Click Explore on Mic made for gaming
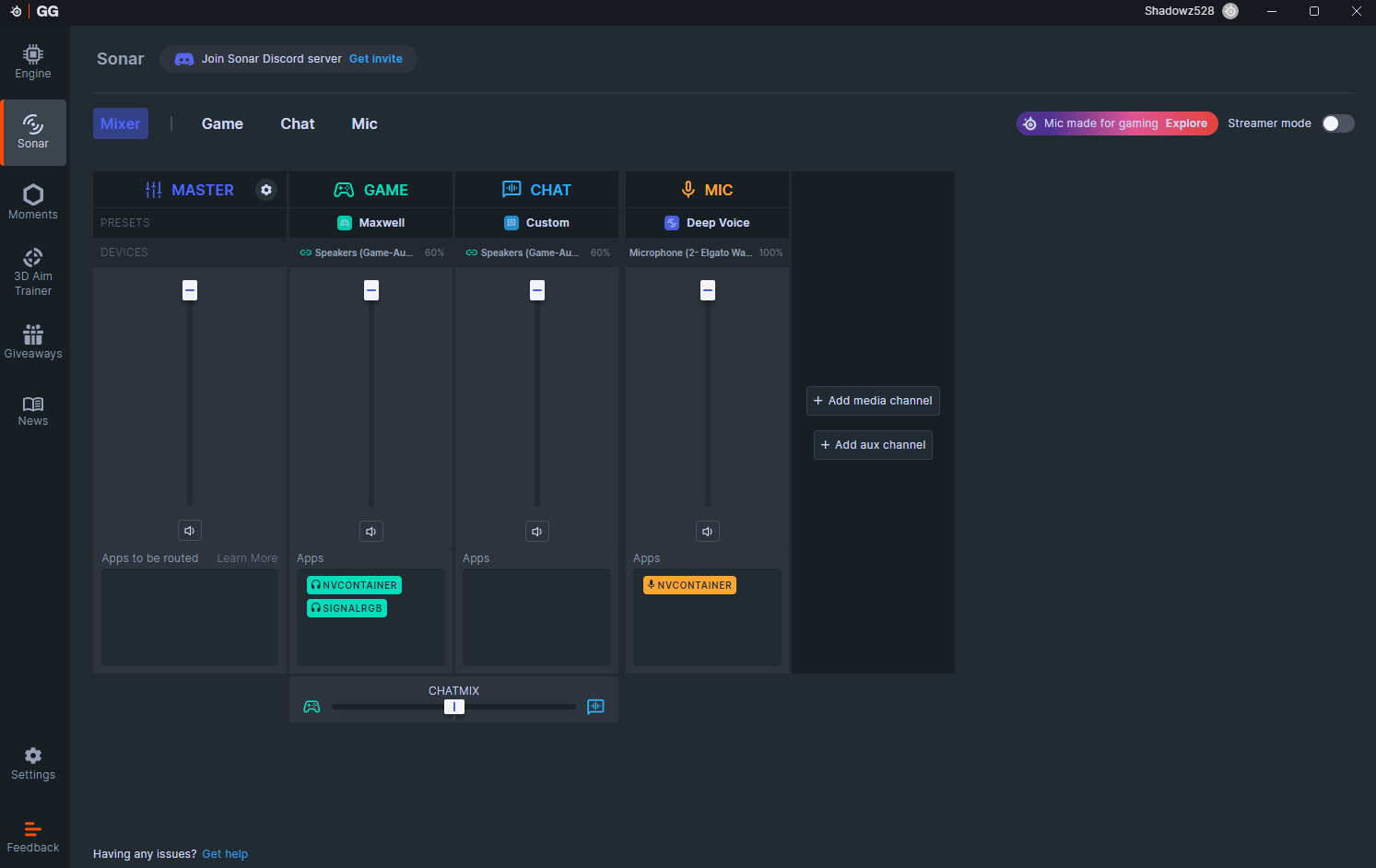Viewport: 1376px width, 868px height. pyautogui.click(x=1186, y=123)
